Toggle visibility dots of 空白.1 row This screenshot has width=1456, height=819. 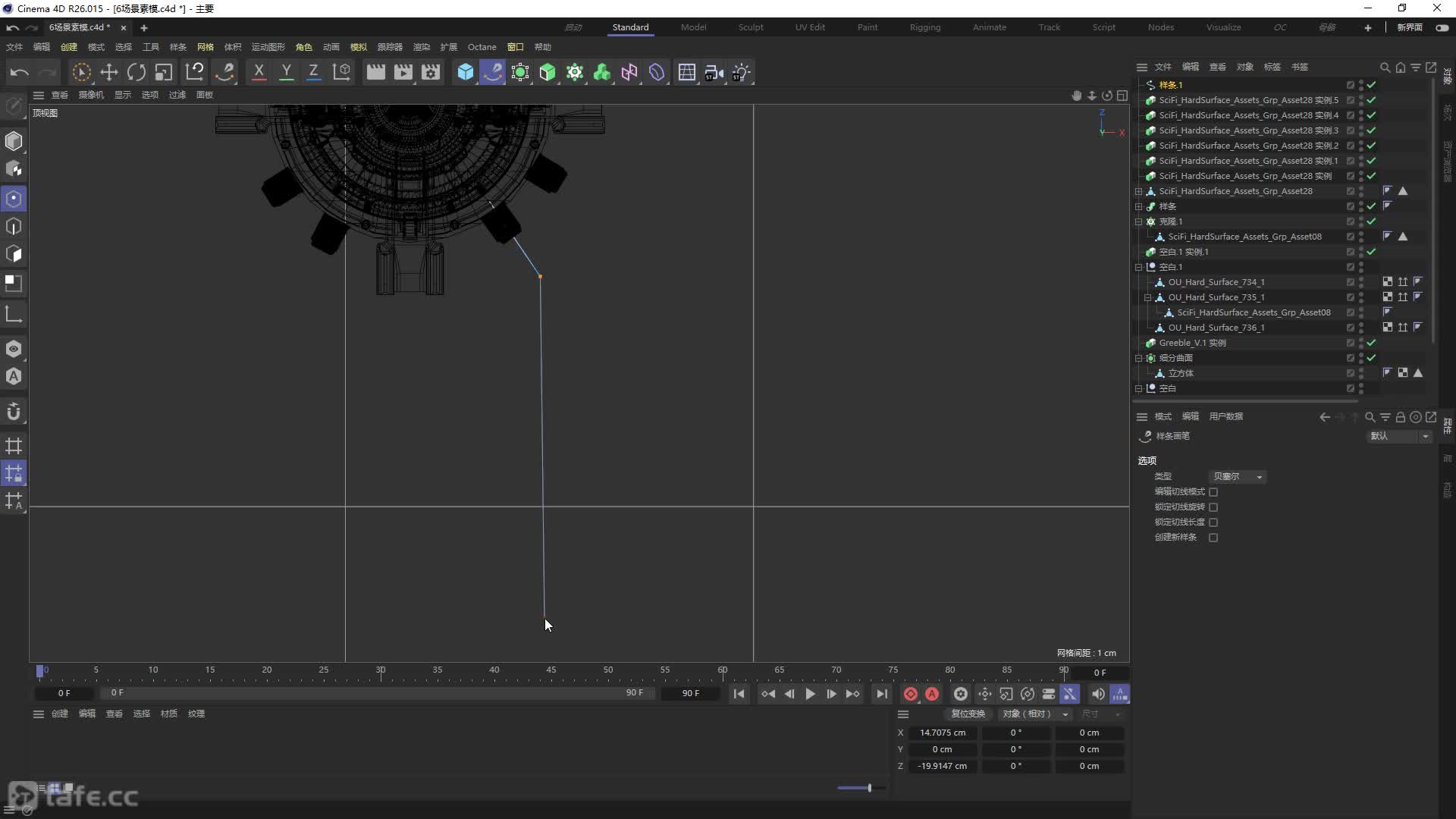pos(1361,267)
